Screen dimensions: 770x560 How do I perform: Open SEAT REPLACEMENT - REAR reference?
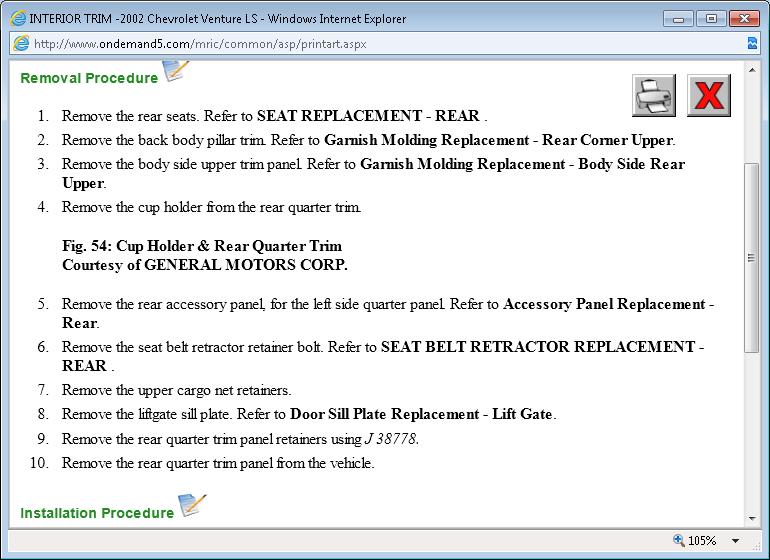(x=368, y=115)
